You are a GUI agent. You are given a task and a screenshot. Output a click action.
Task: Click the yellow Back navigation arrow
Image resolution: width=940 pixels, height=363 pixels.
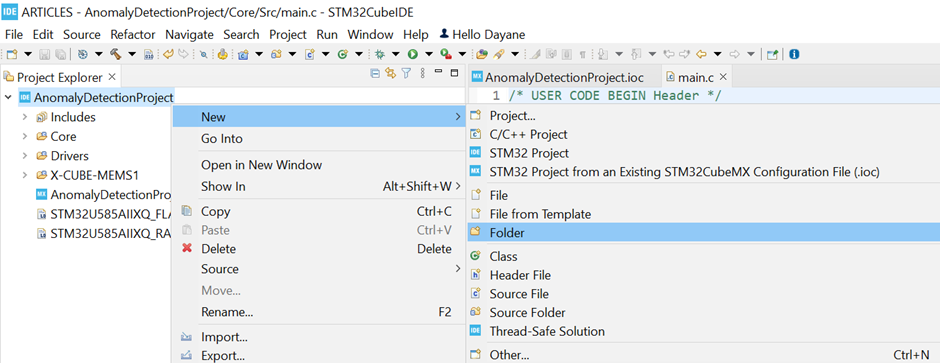click(x=701, y=54)
